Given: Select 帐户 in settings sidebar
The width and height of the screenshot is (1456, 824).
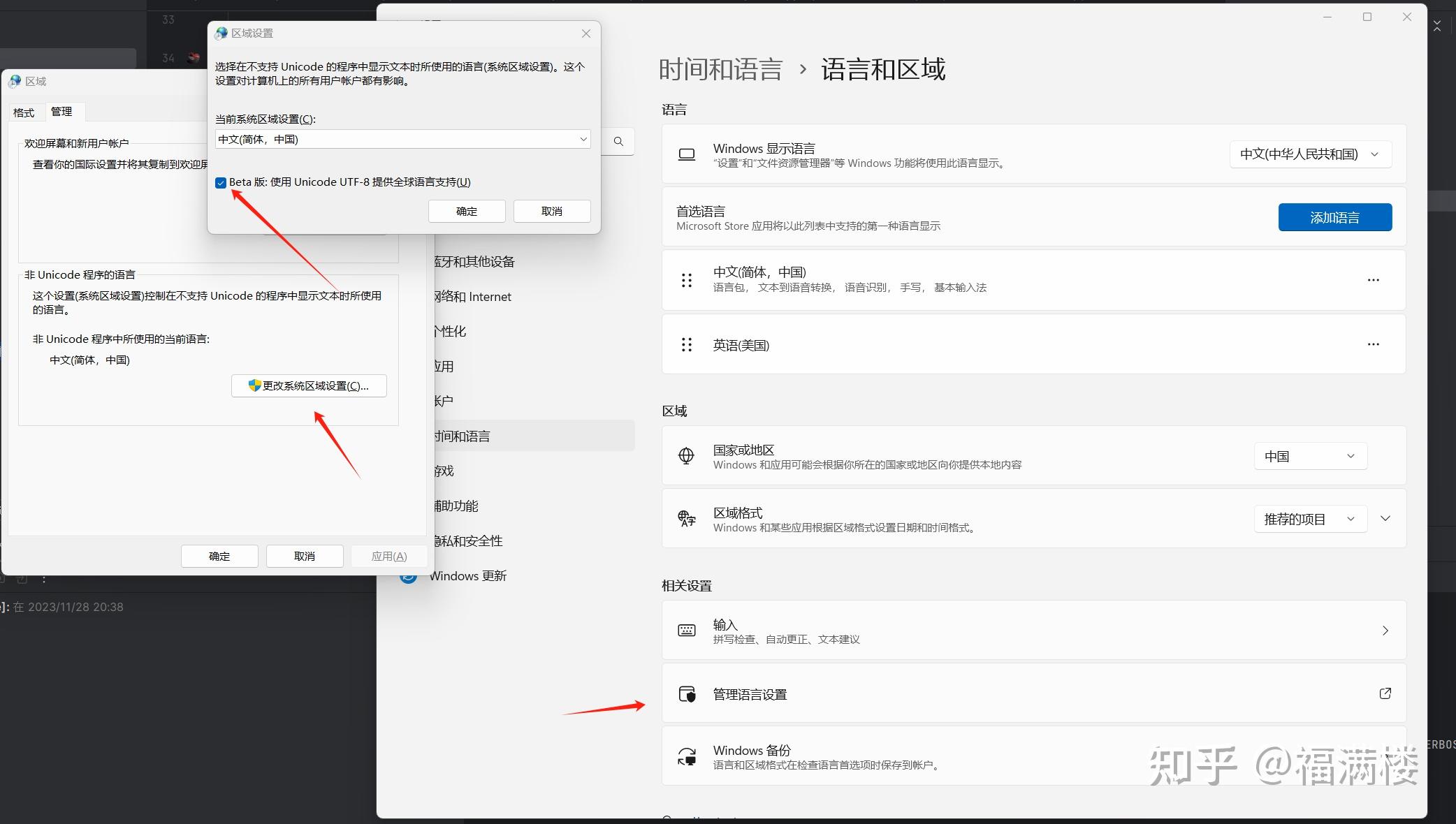Looking at the screenshot, I should tap(443, 402).
